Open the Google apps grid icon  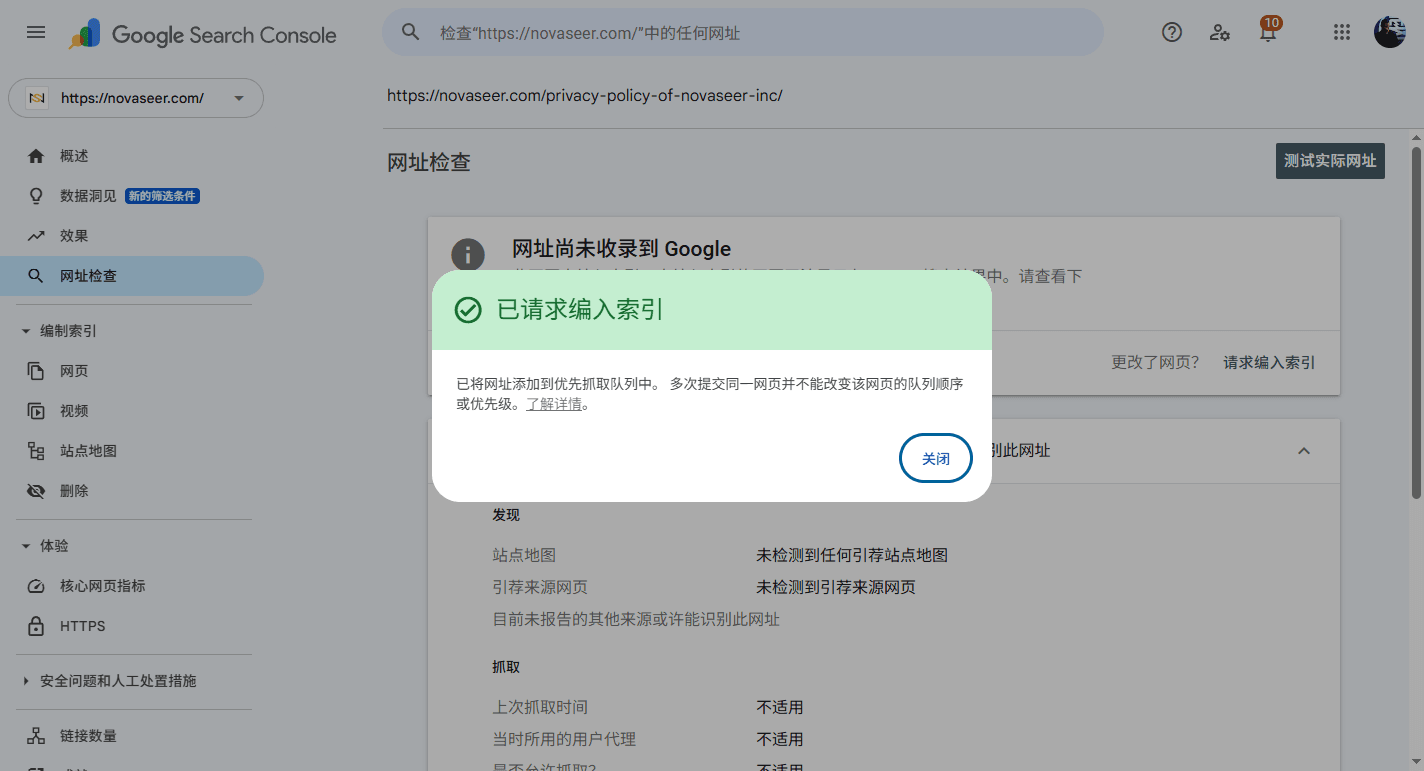[x=1342, y=32]
